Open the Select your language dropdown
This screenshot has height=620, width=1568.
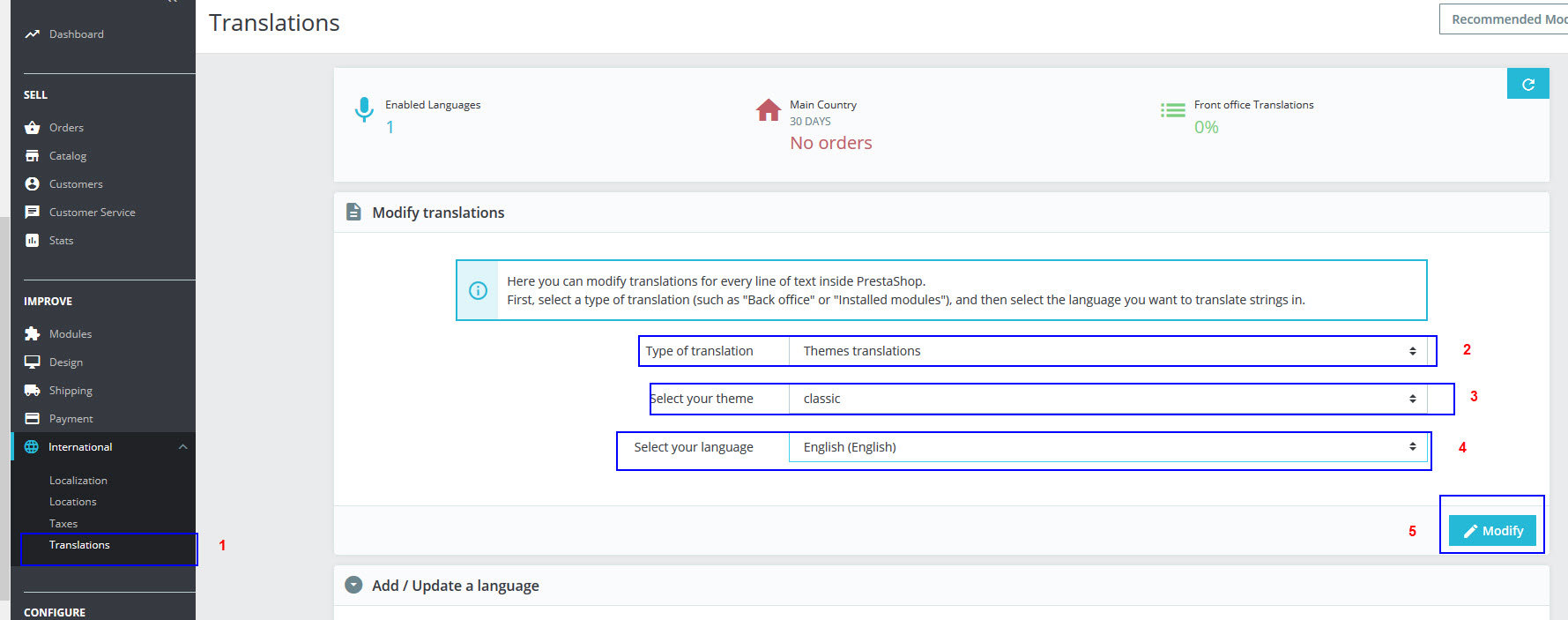pyautogui.click(x=1107, y=447)
